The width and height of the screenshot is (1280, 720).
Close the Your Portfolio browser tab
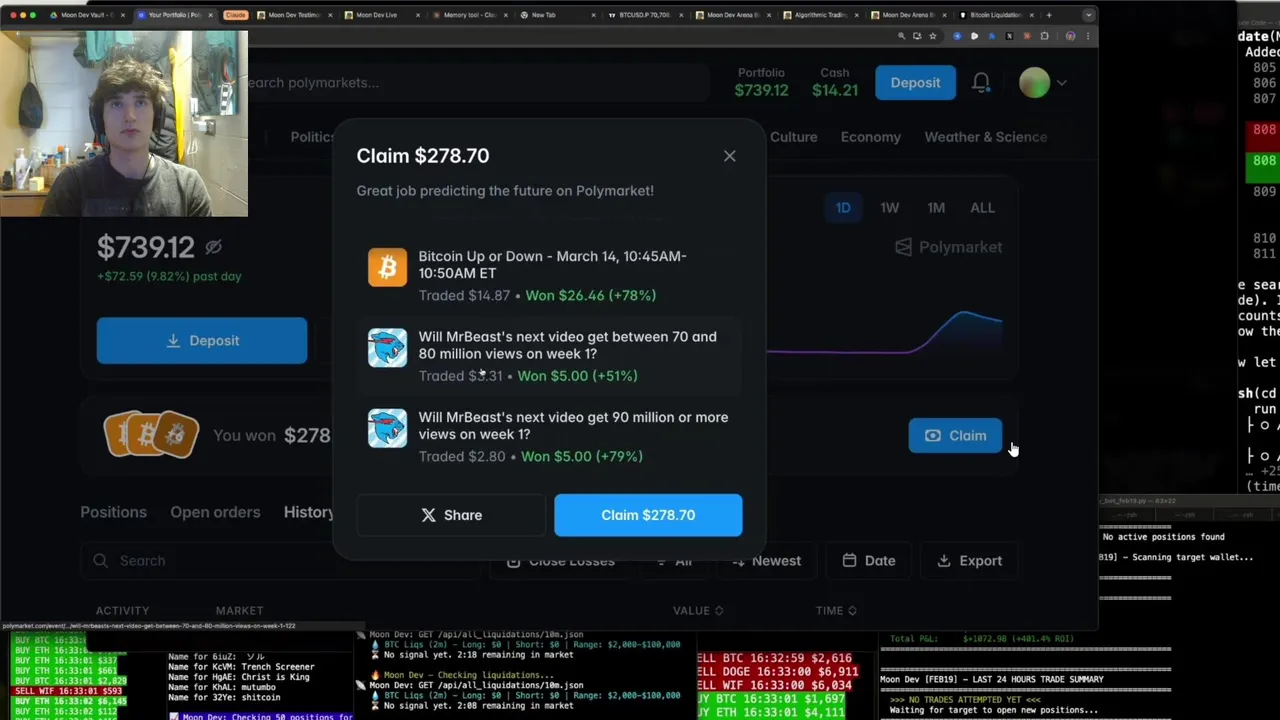pos(210,15)
